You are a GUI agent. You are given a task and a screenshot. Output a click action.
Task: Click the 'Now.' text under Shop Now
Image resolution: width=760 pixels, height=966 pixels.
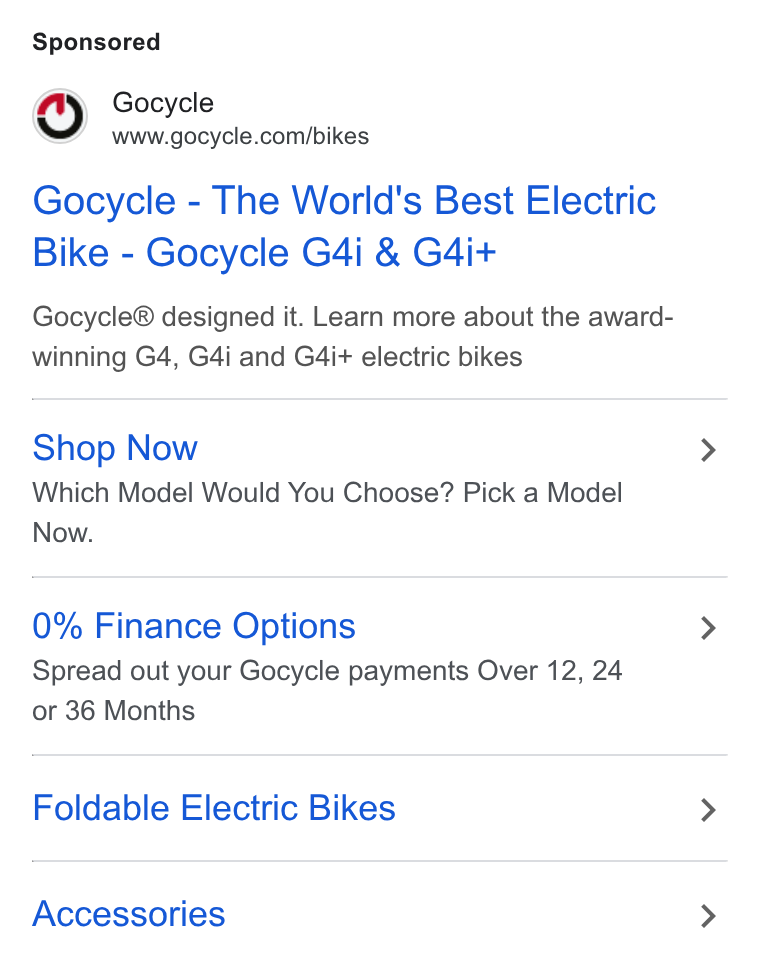63,533
